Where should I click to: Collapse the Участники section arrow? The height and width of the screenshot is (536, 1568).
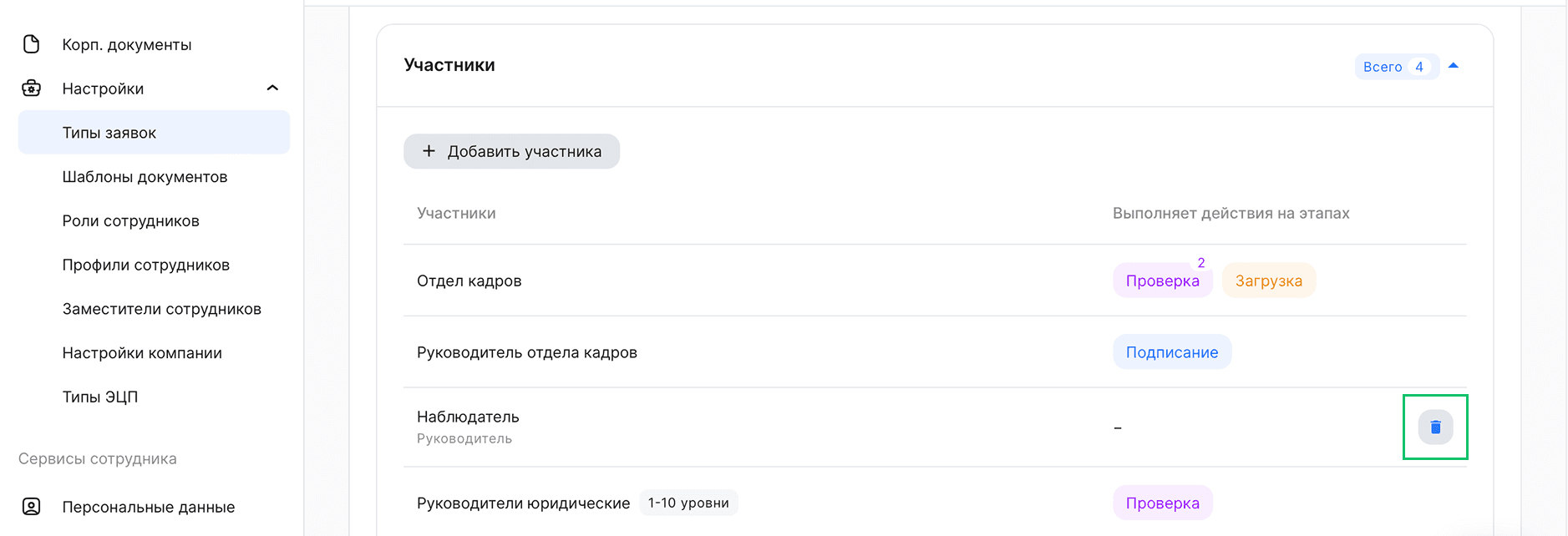(x=1454, y=66)
